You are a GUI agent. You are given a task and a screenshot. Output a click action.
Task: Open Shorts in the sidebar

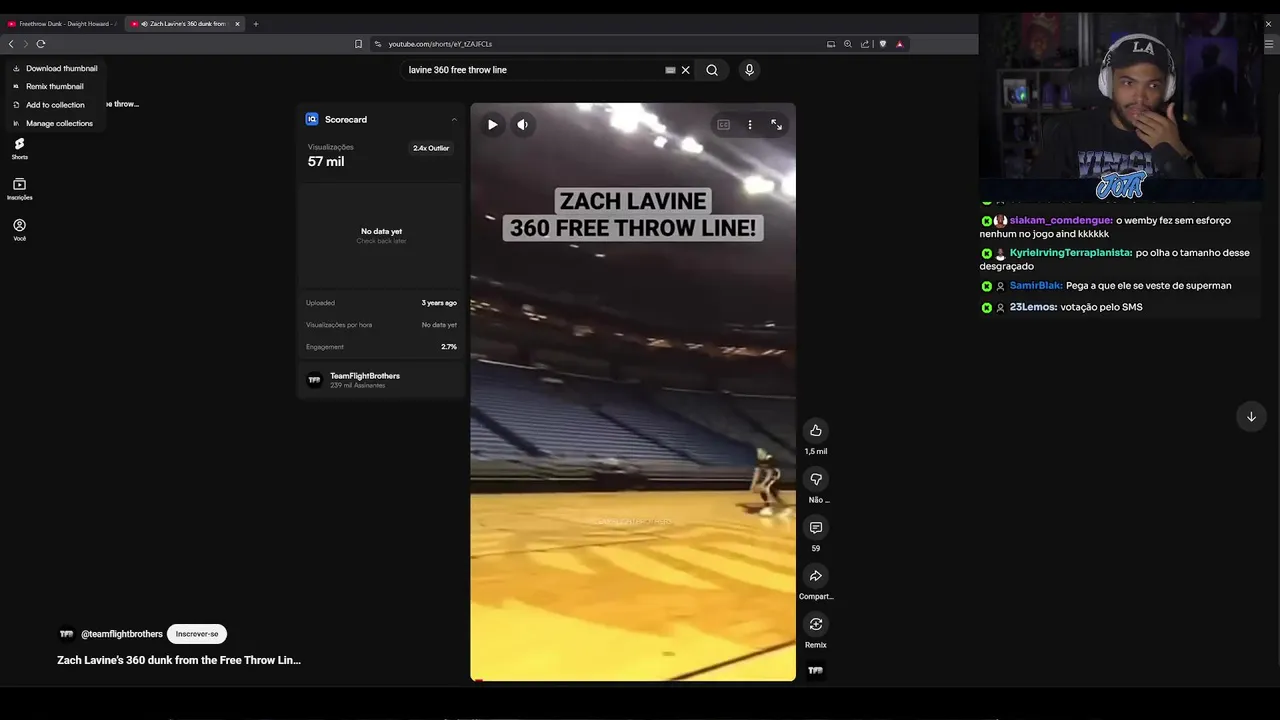pyautogui.click(x=19, y=149)
